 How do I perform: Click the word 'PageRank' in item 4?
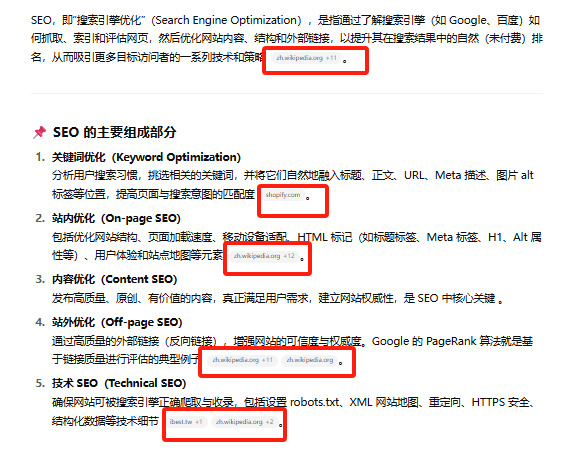[x=450, y=341]
